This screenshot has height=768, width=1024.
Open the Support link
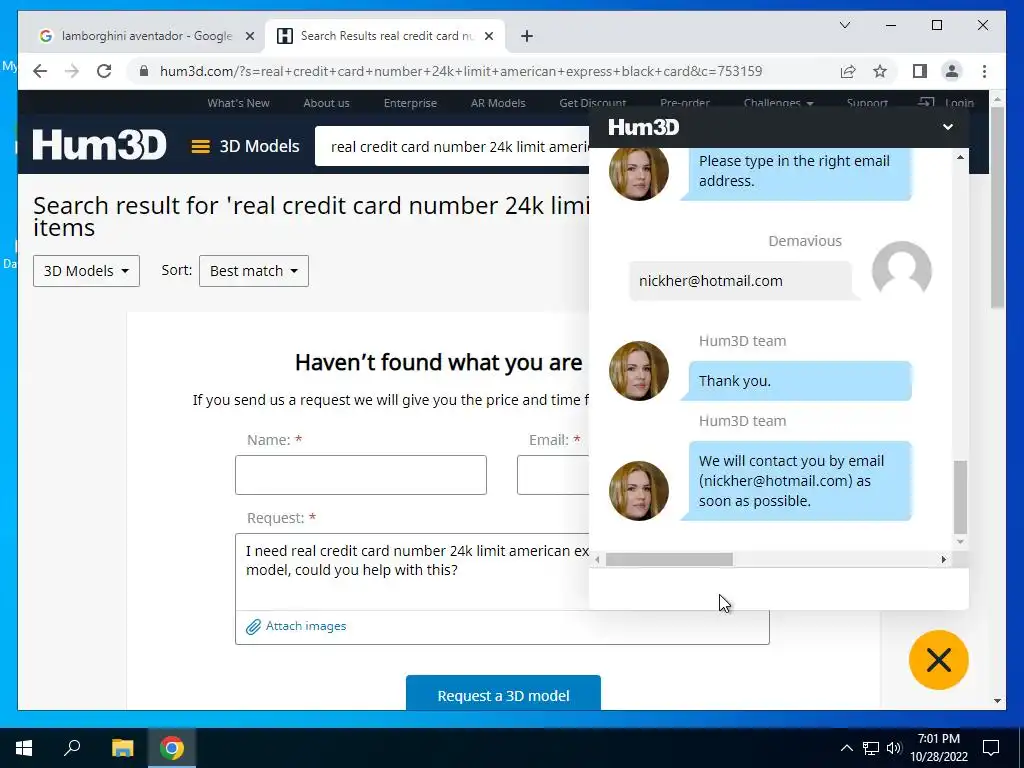tap(867, 103)
